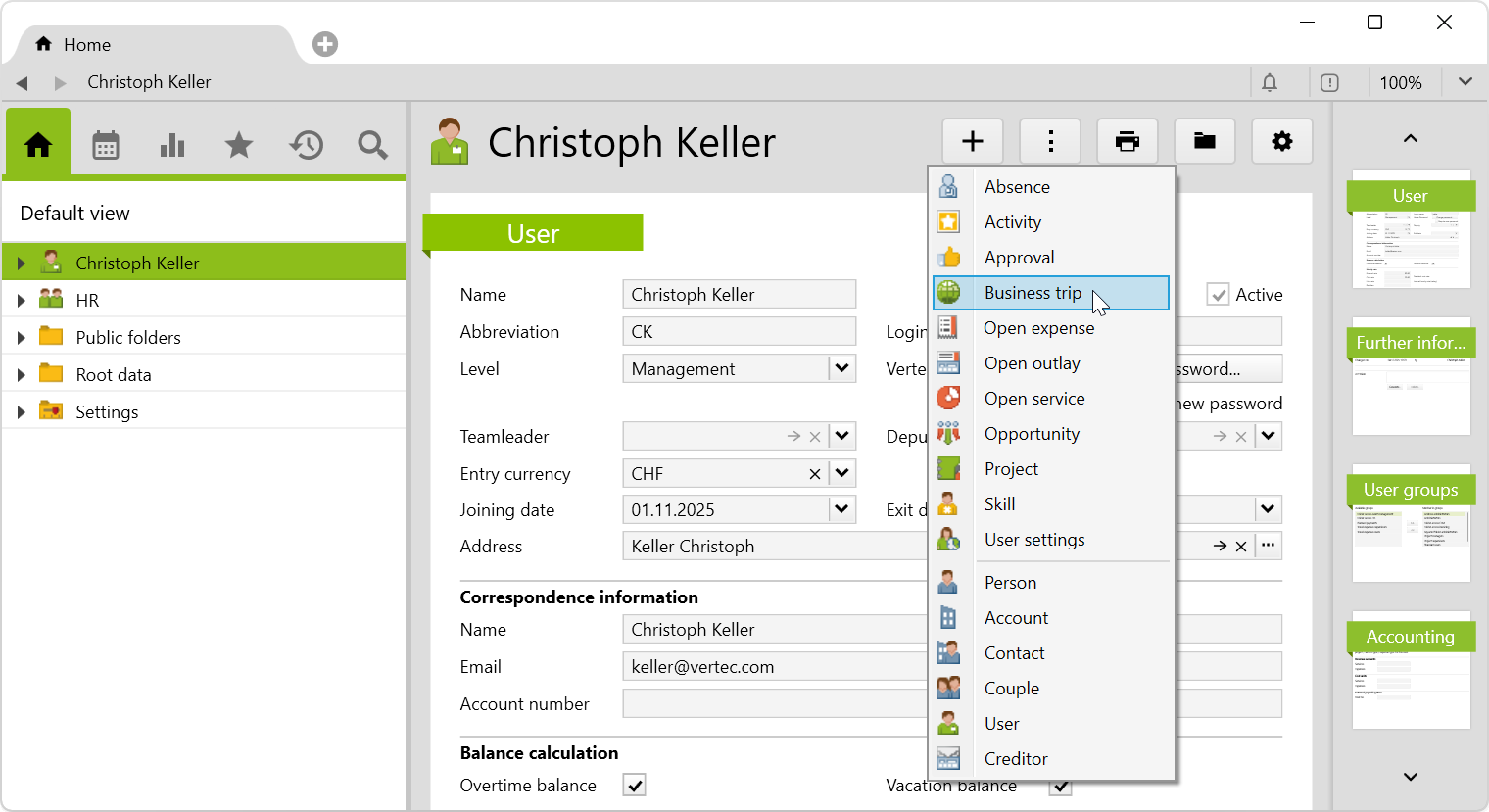Expand the HR tree node
Viewport: 1489px width, 812px height.
click(21, 301)
